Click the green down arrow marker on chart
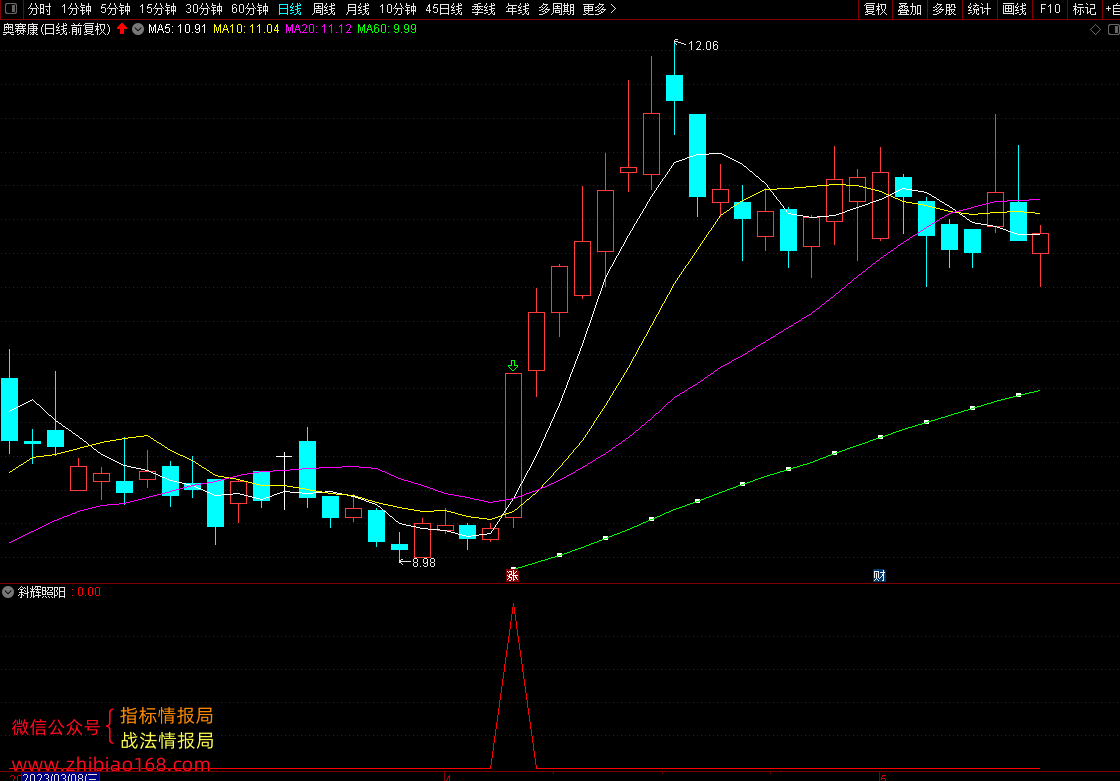This screenshot has width=1120, height=781. pyautogui.click(x=513, y=366)
